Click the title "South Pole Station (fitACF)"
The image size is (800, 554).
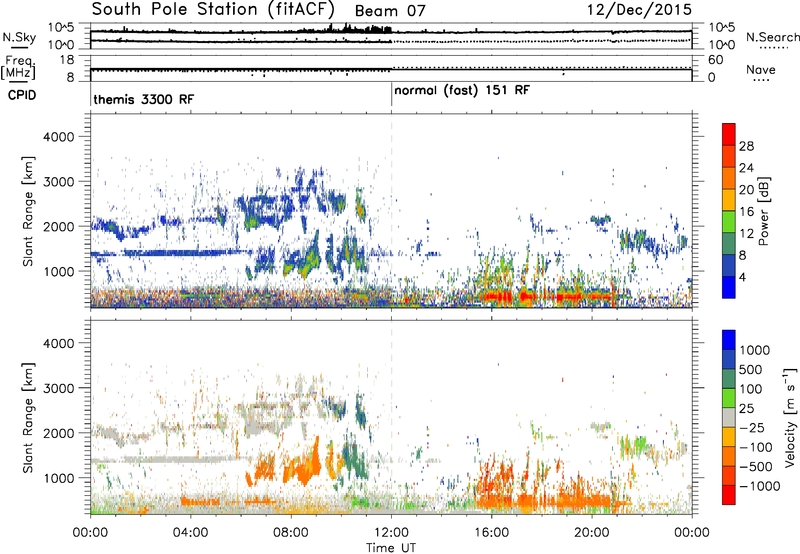(x=213, y=10)
